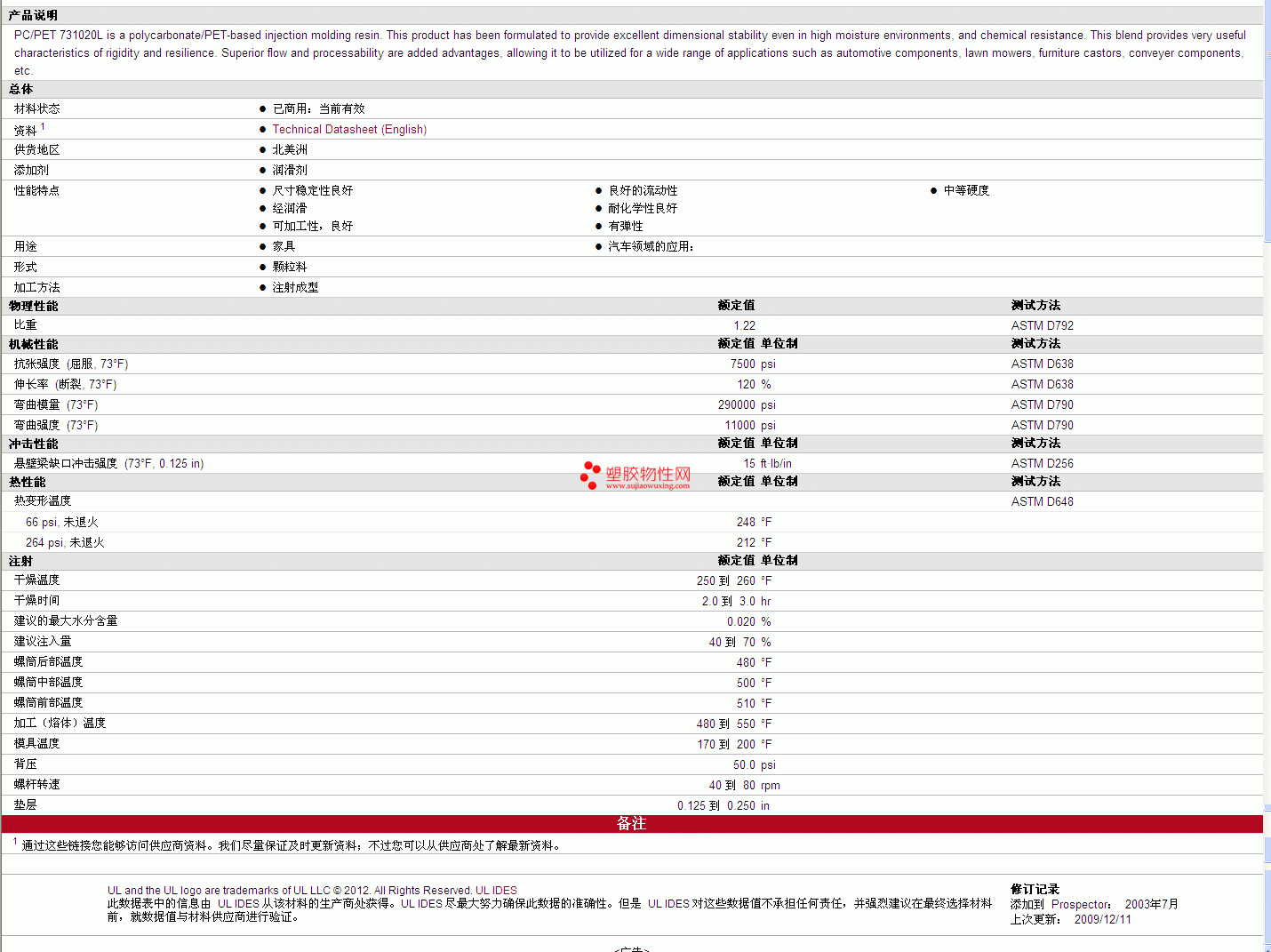Select elongation value 120 %

click(754, 384)
